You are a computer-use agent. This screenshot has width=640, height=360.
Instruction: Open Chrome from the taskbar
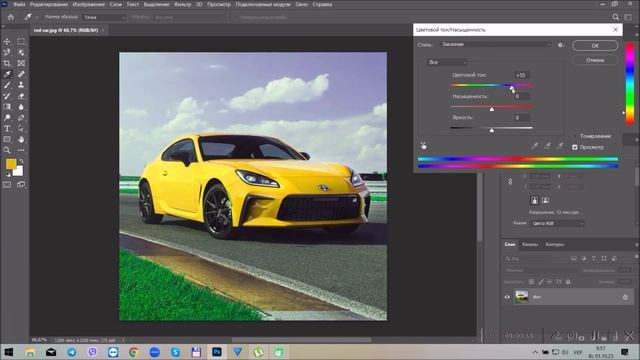133,352
